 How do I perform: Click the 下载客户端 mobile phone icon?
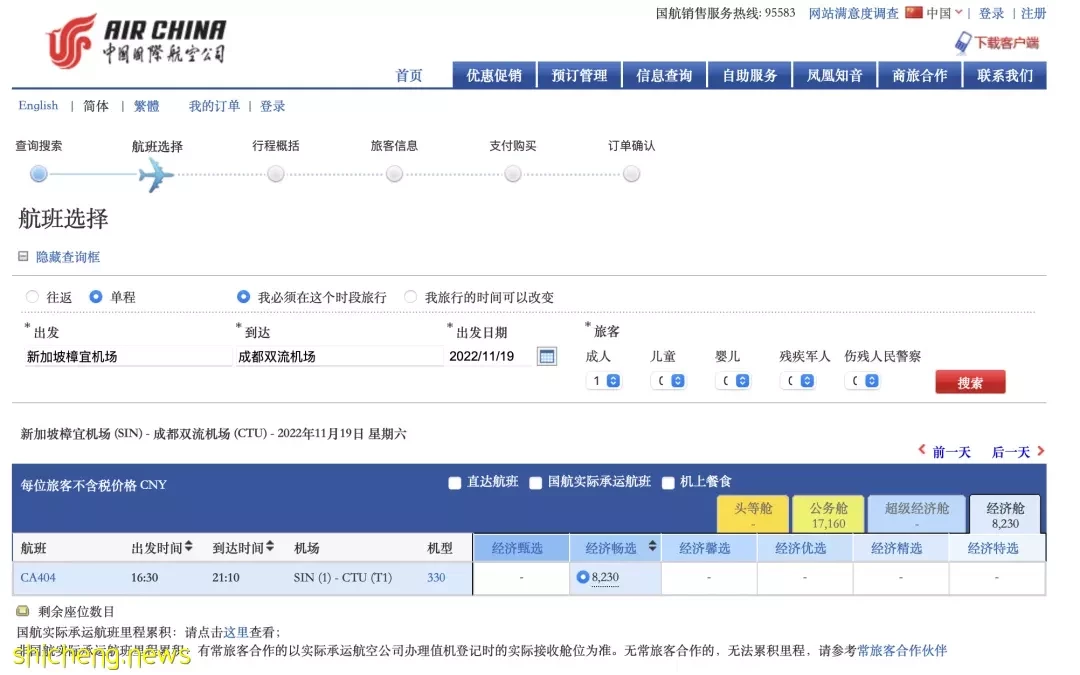click(x=962, y=43)
